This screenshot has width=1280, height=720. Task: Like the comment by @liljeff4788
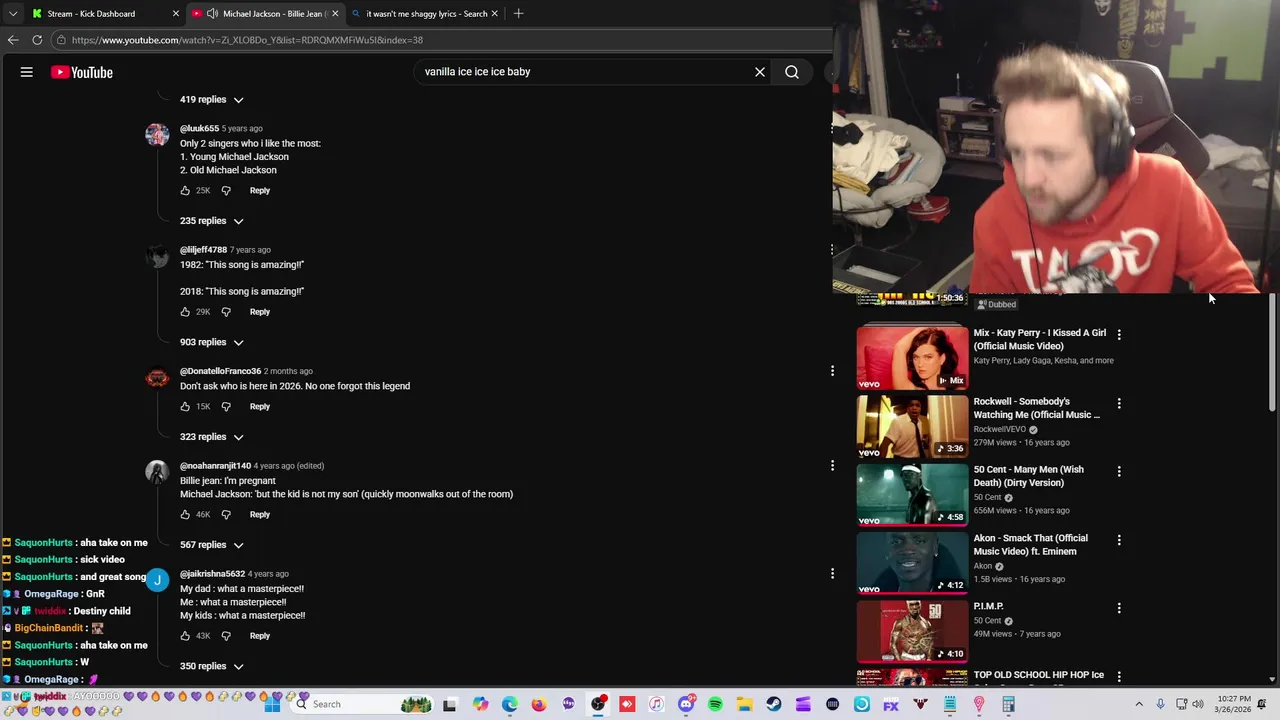click(x=185, y=312)
